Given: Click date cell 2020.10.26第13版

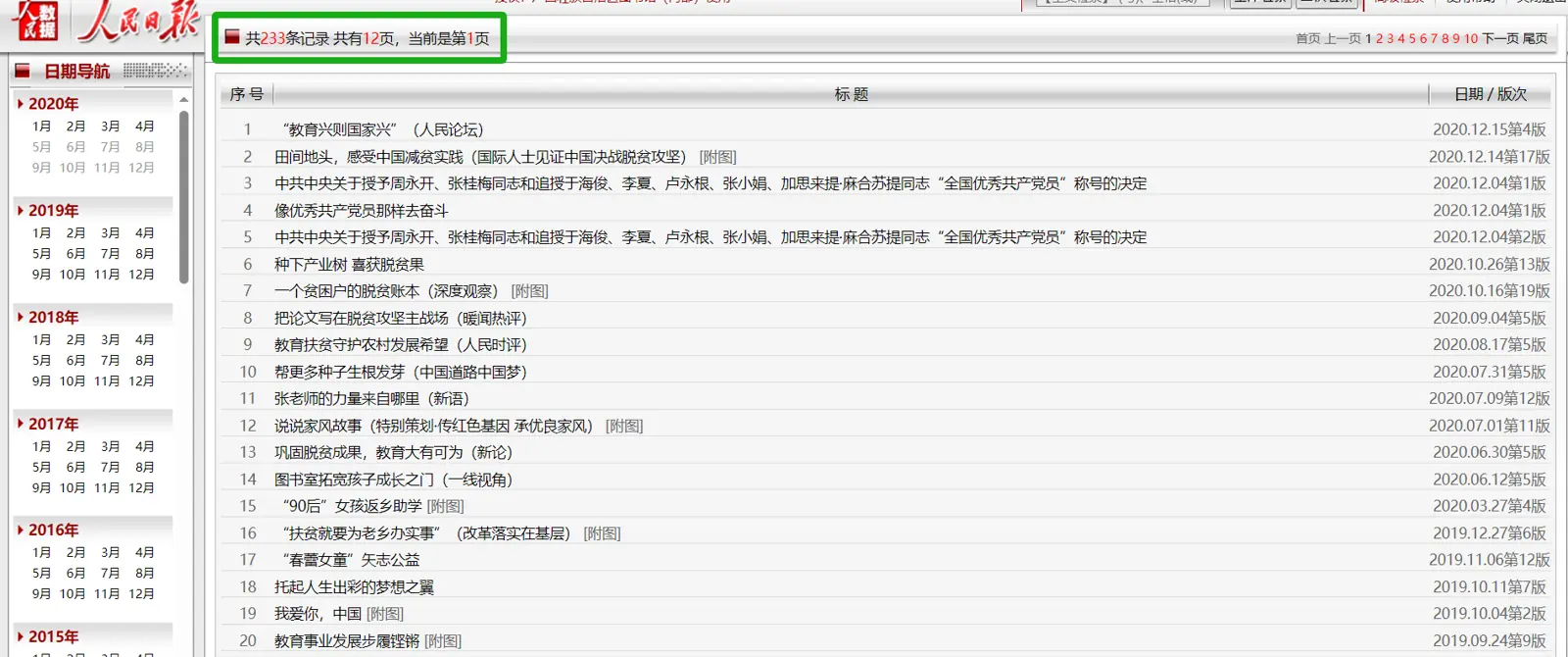Looking at the screenshot, I should click(1489, 265).
